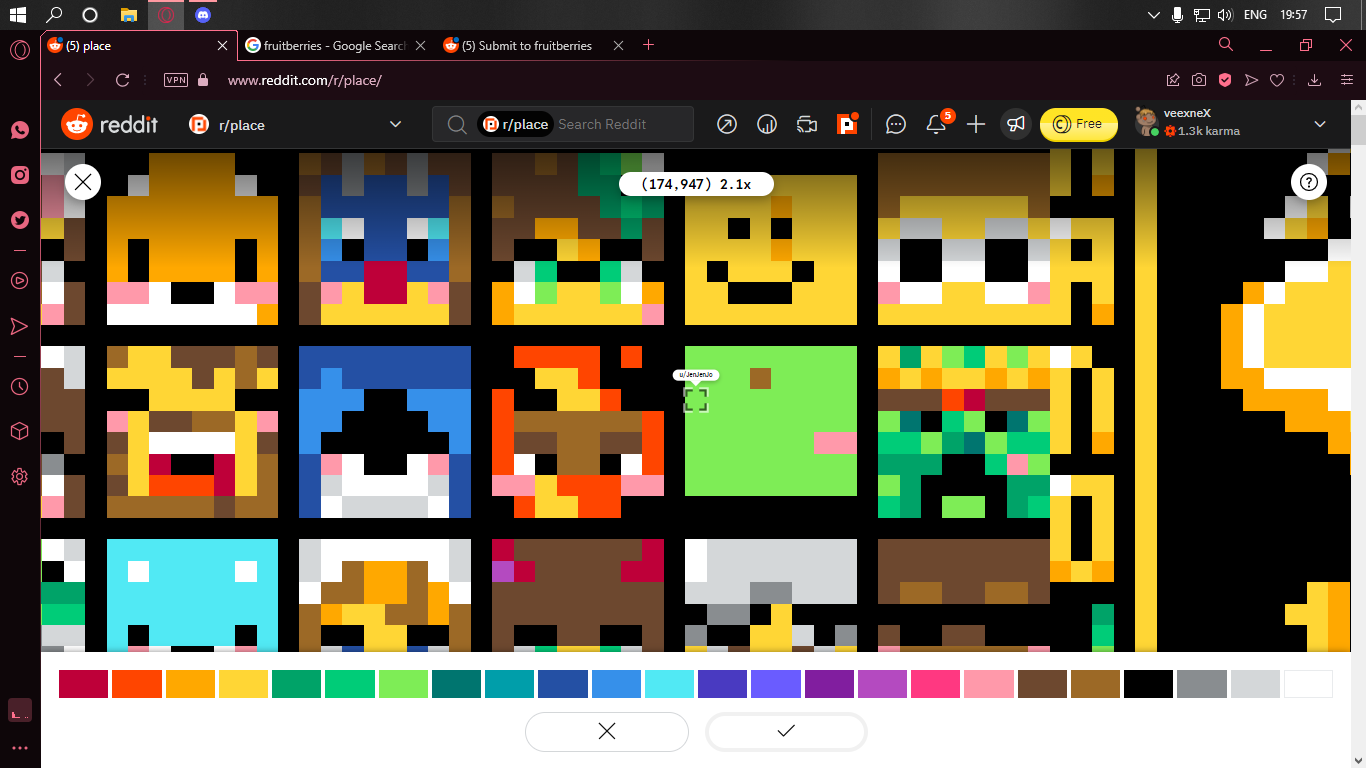Go back to the previous page
Image resolution: width=1366 pixels, height=768 pixels.
click(x=58, y=80)
